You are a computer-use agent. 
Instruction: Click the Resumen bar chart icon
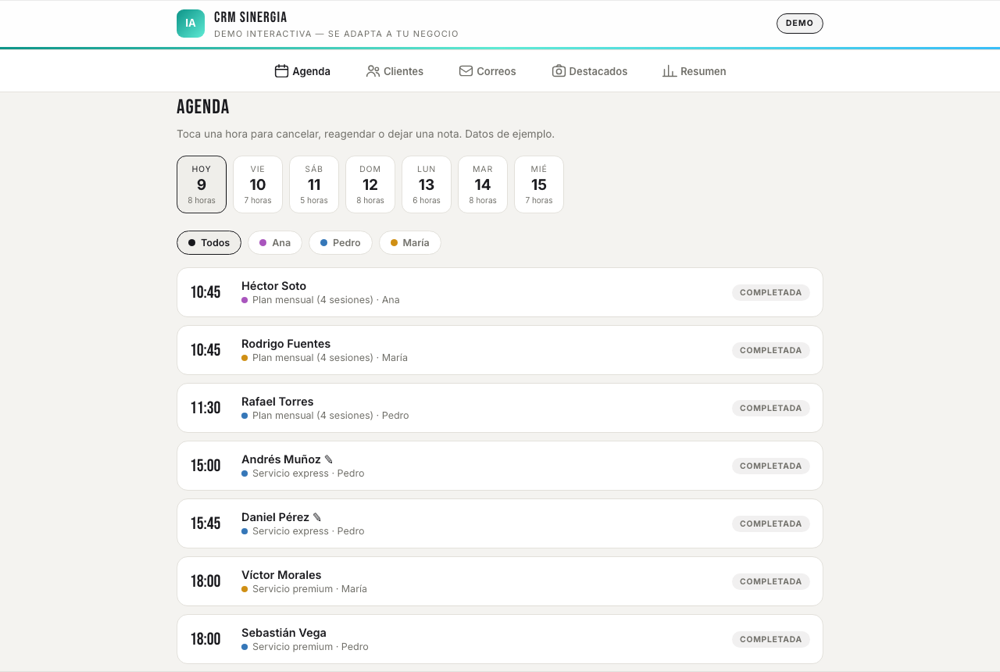[x=669, y=71]
